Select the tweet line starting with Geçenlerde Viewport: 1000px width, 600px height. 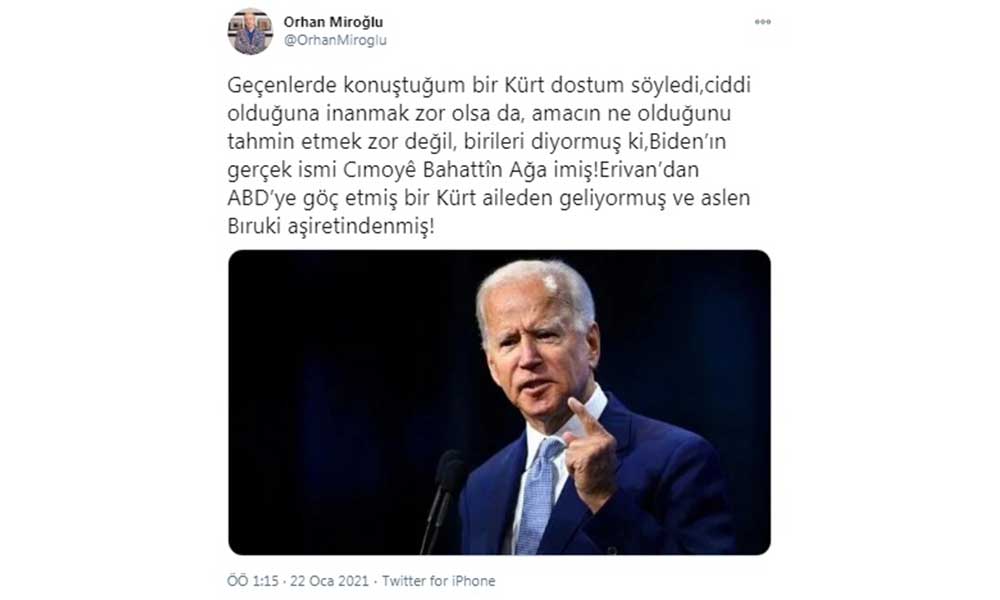(489, 85)
